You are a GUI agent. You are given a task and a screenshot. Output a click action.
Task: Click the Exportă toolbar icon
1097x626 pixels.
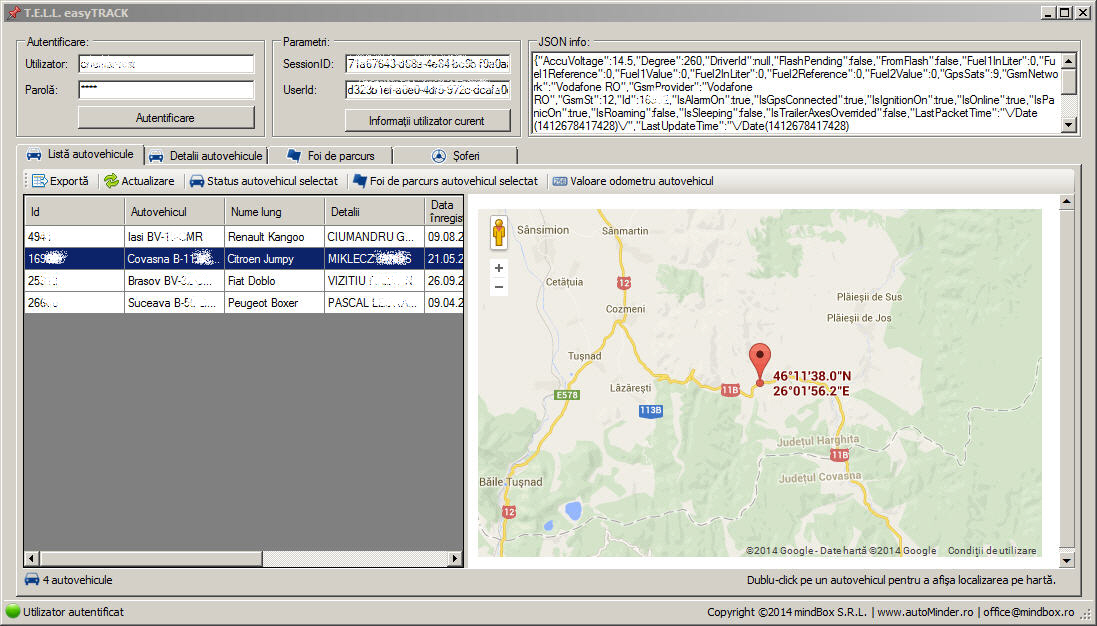(x=39, y=181)
